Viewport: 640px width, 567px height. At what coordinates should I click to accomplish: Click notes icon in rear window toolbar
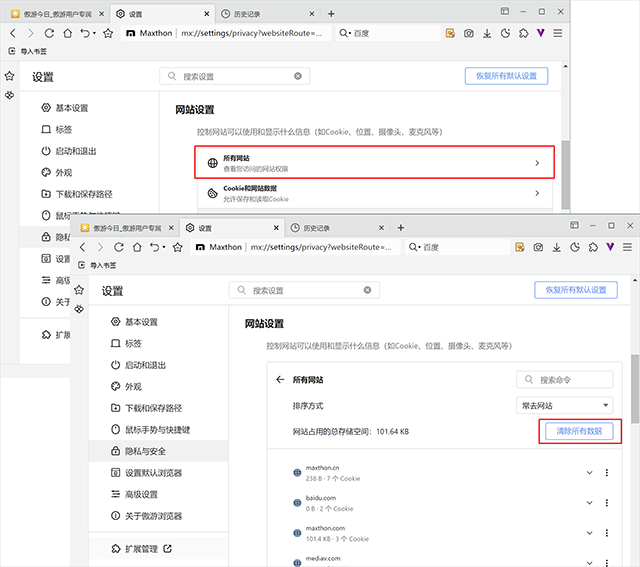pyautogui.click(x=450, y=33)
